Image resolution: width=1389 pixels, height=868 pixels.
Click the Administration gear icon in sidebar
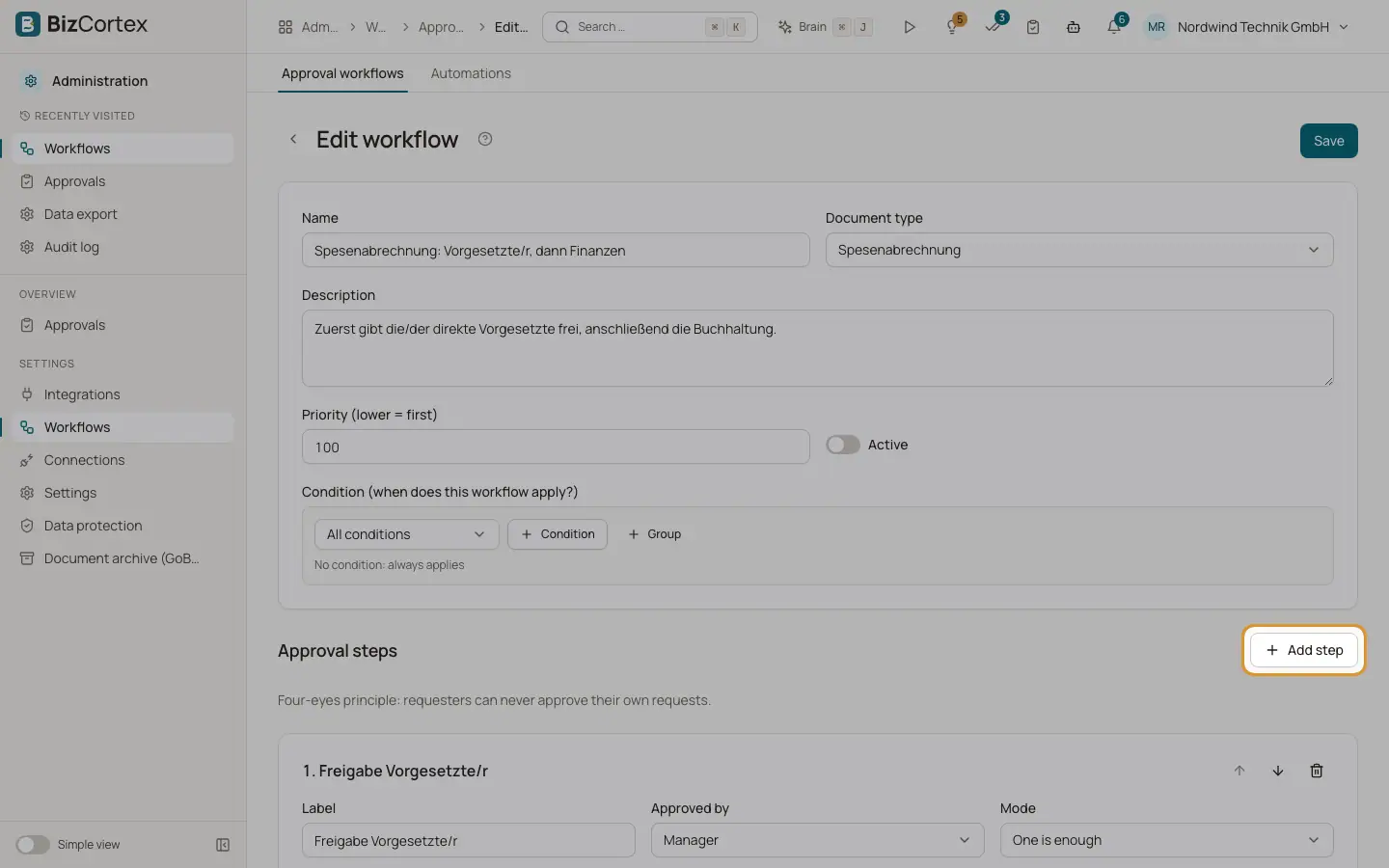31,81
